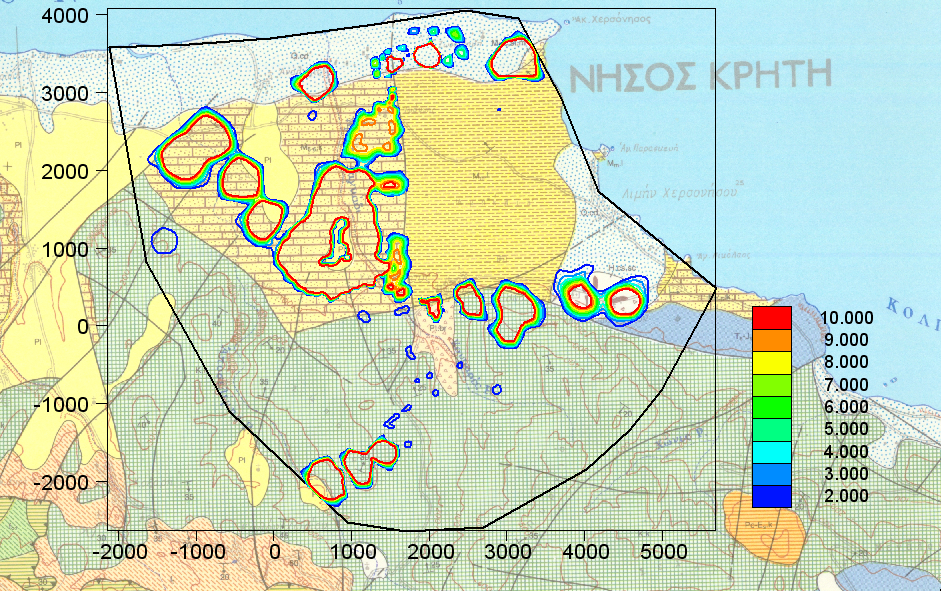Select the legend value "7.000"
Viewport: 941px width, 591px height.
(x=846, y=385)
